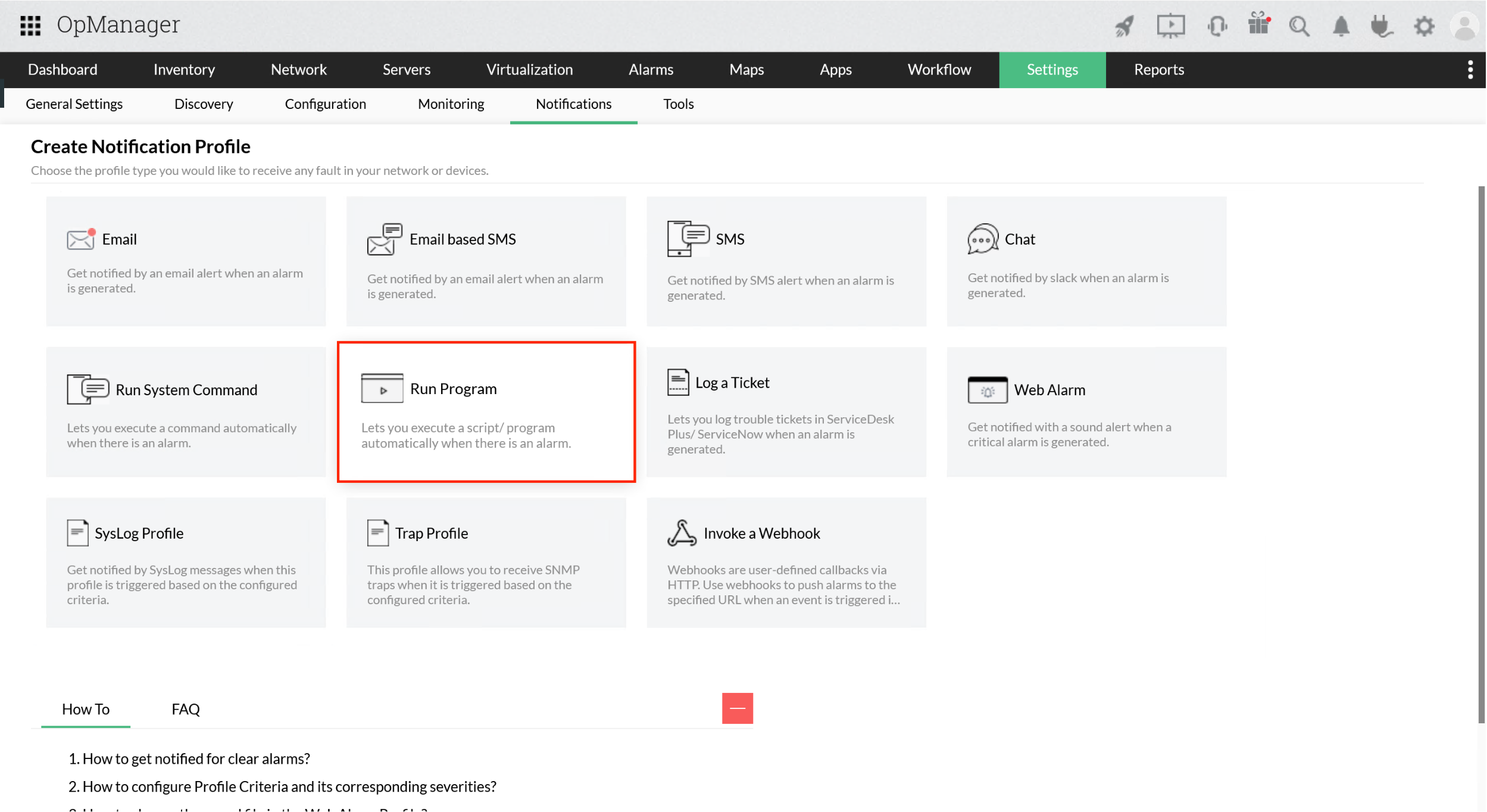Open the Dashboard menu
The width and height of the screenshot is (1487, 812).
click(x=63, y=70)
